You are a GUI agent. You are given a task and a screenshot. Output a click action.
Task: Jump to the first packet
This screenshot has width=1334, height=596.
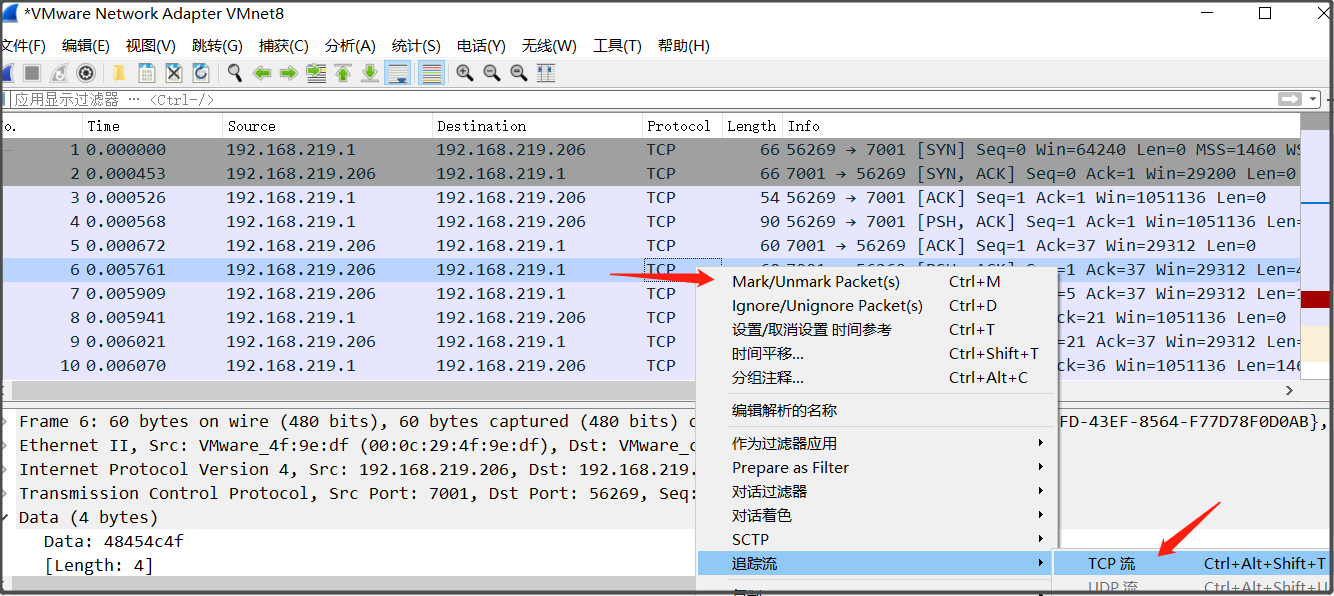coord(343,73)
